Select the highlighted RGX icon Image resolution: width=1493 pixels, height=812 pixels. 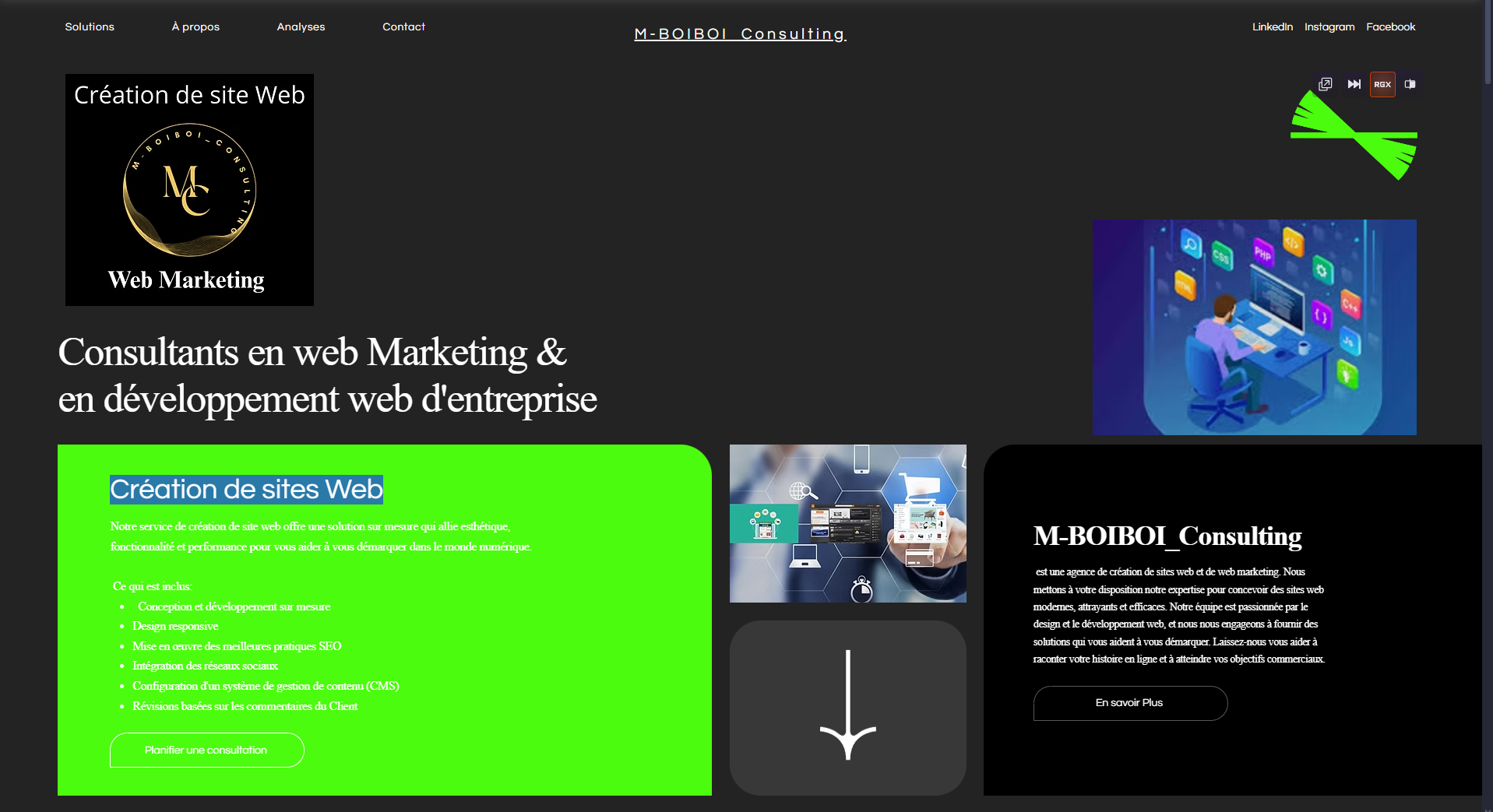click(x=1382, y=84)
